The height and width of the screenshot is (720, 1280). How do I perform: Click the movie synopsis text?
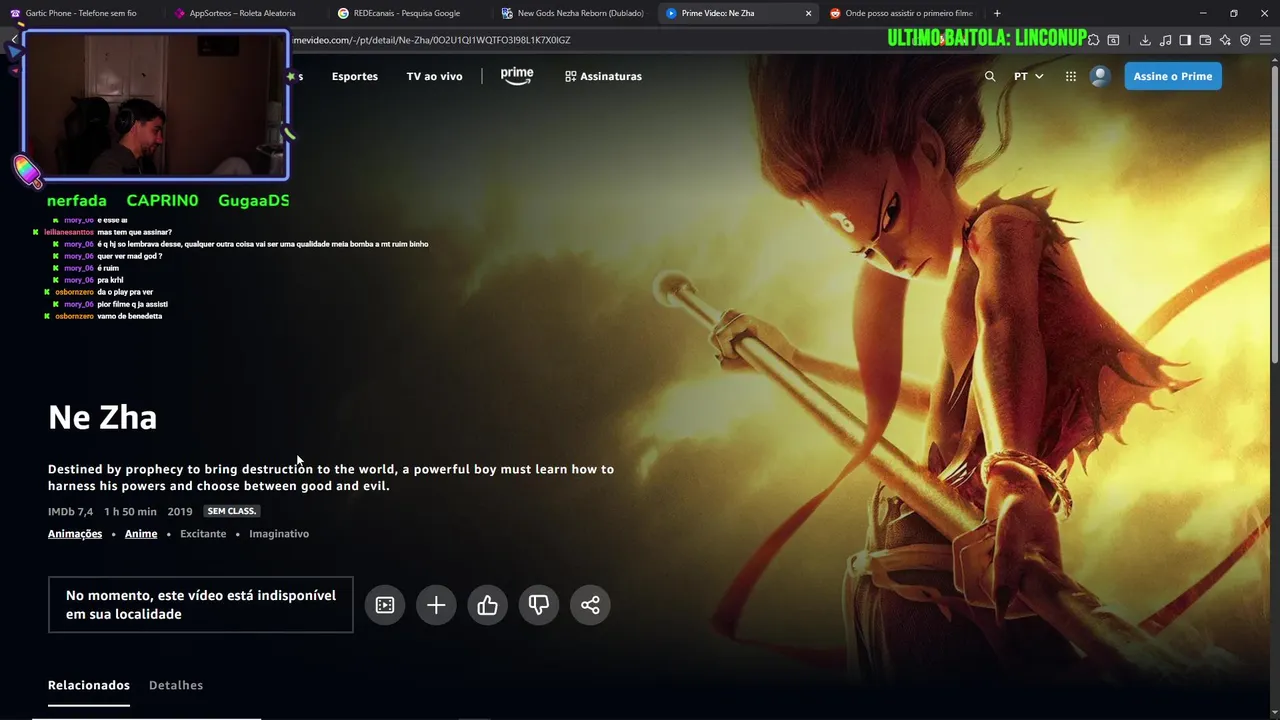point(331,477)
